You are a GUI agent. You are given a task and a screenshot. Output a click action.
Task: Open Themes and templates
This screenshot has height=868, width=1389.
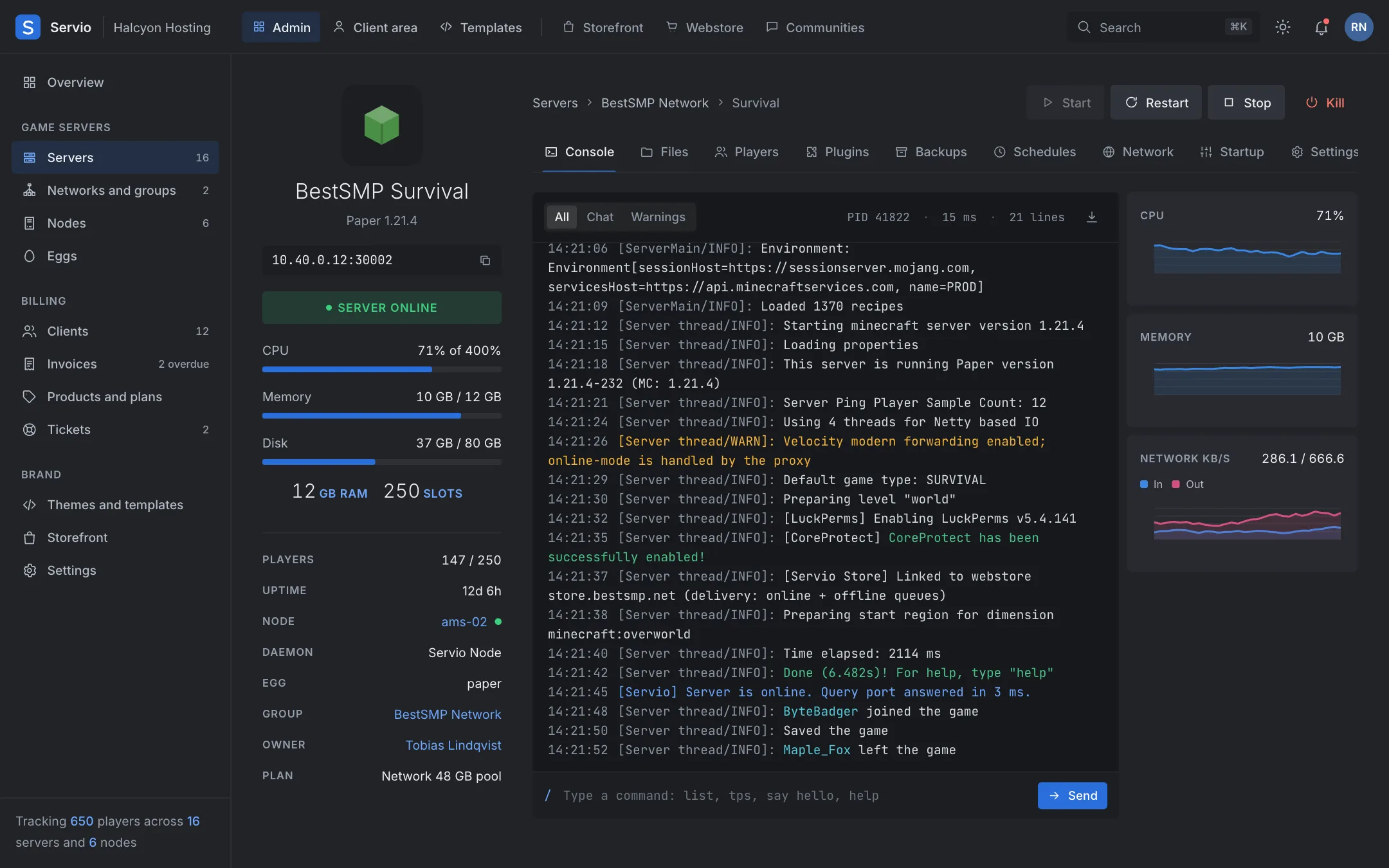click(x=115, y=505)
